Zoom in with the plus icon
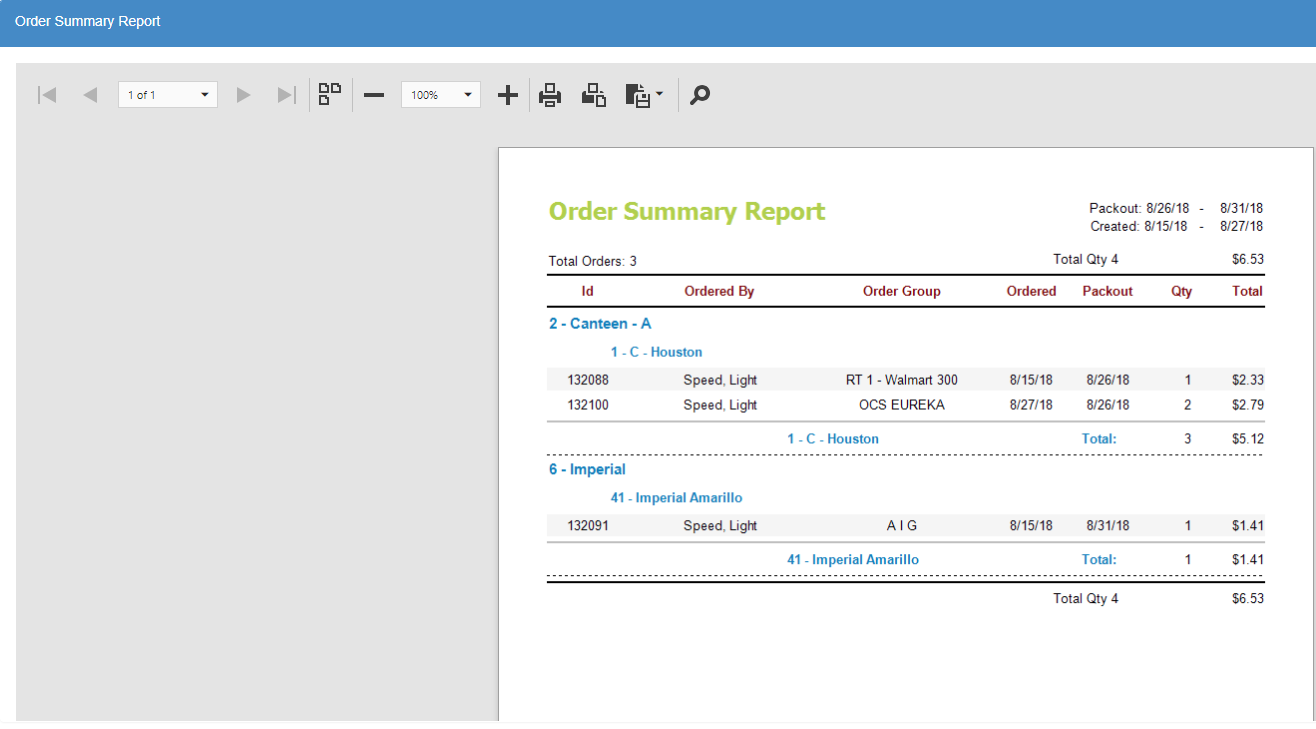Viewport: 1316px width, 729px height. (x=508, y=95)
